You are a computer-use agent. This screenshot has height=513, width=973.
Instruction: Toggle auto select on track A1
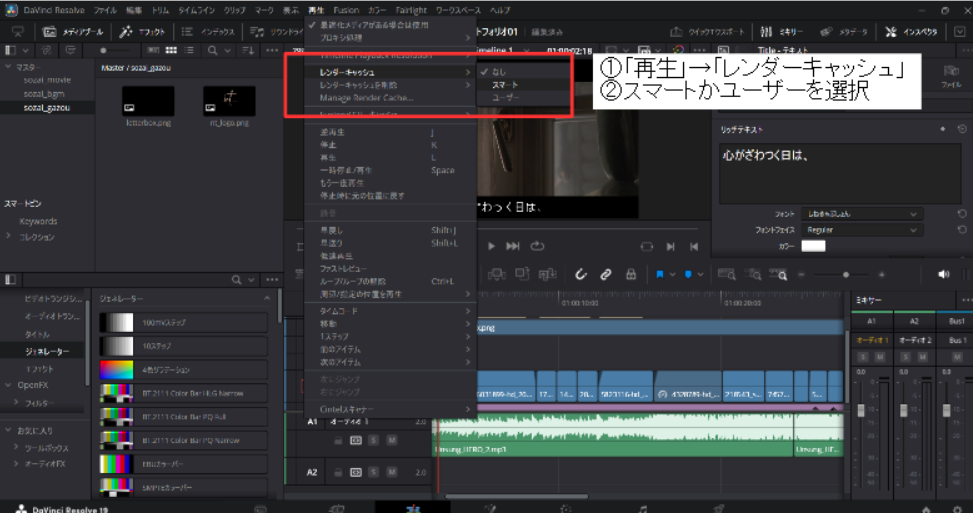coord(356,440)
